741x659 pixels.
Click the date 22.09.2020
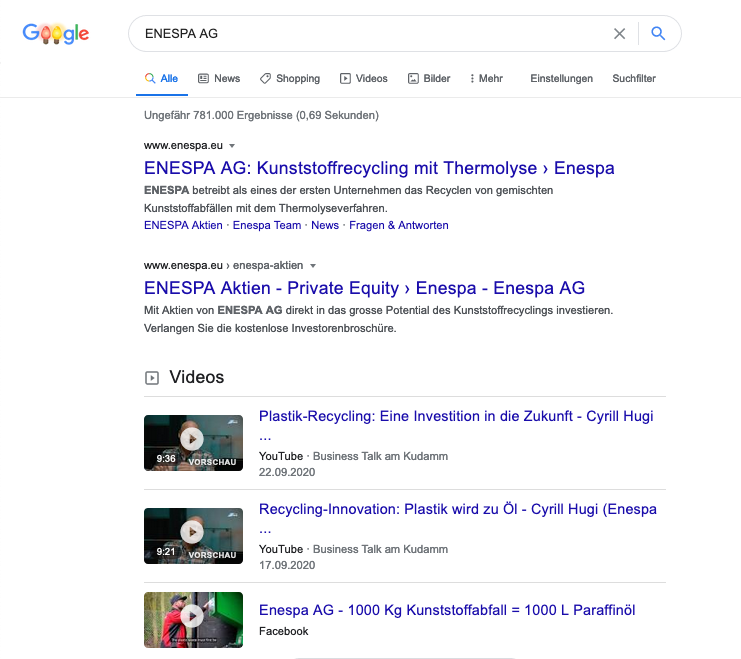[286, 472]
